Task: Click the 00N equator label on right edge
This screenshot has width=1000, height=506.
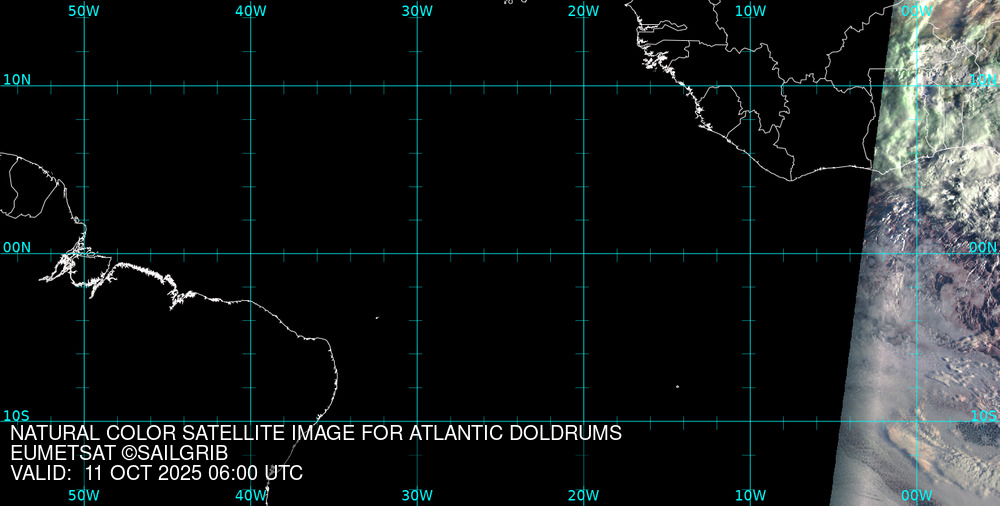Action: pyautogui.click(x=983, y=247)
